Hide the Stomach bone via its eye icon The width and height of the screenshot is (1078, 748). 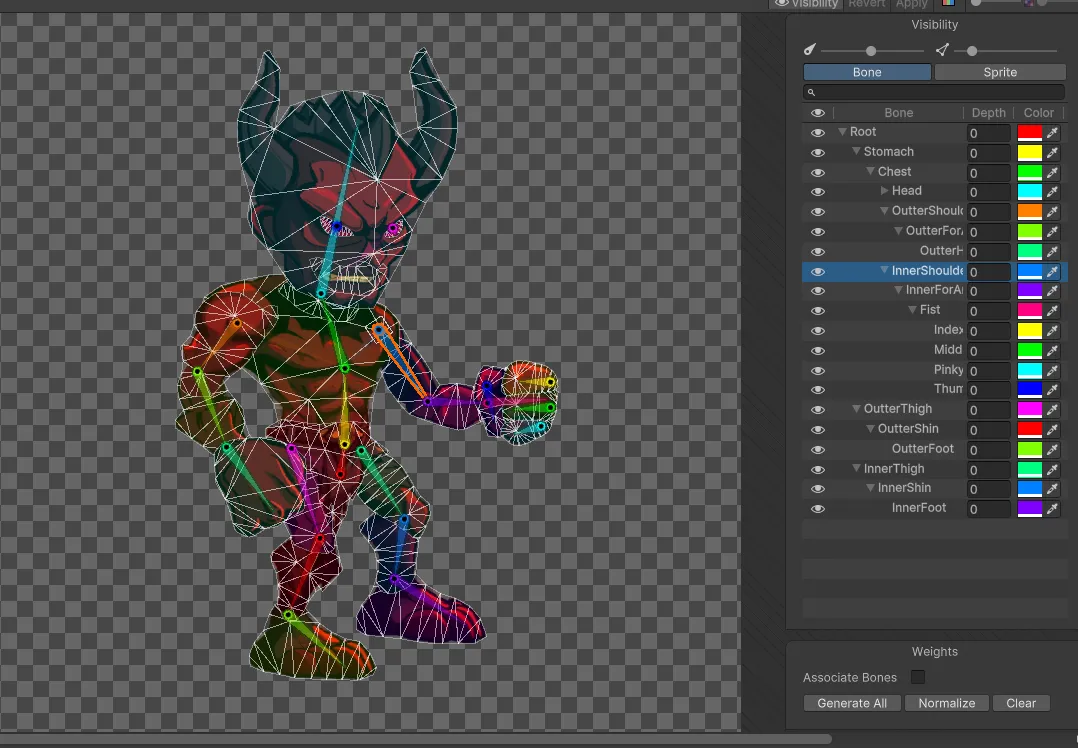coord(817,153)
